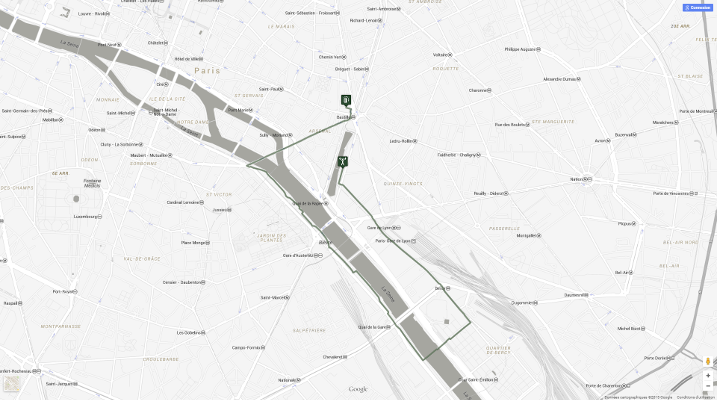Screen dimensions: 717x400
Task: Click the Luxembourg station marker
Action: [x=99, y=217]
